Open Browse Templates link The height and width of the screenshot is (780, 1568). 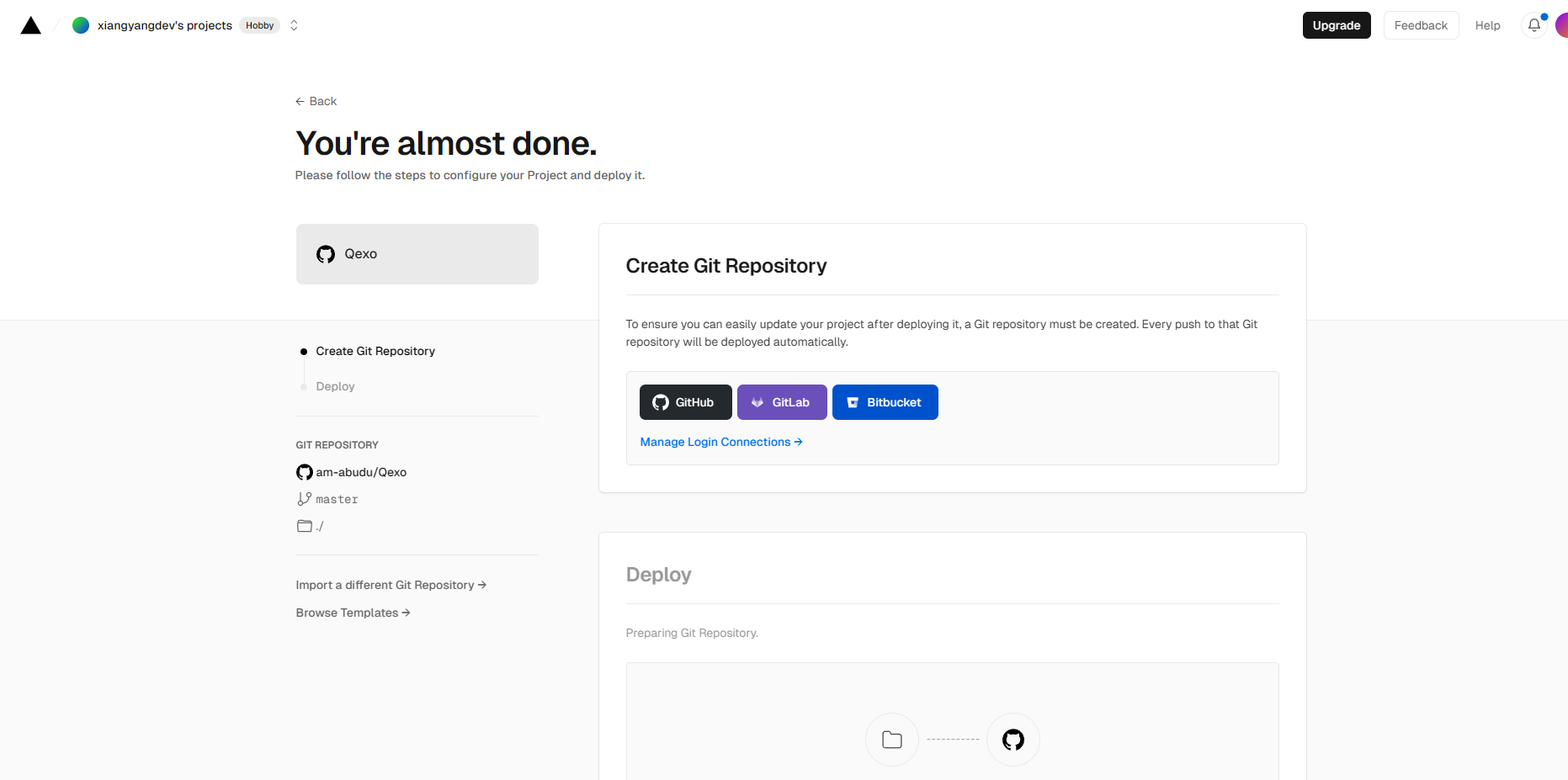353,613
